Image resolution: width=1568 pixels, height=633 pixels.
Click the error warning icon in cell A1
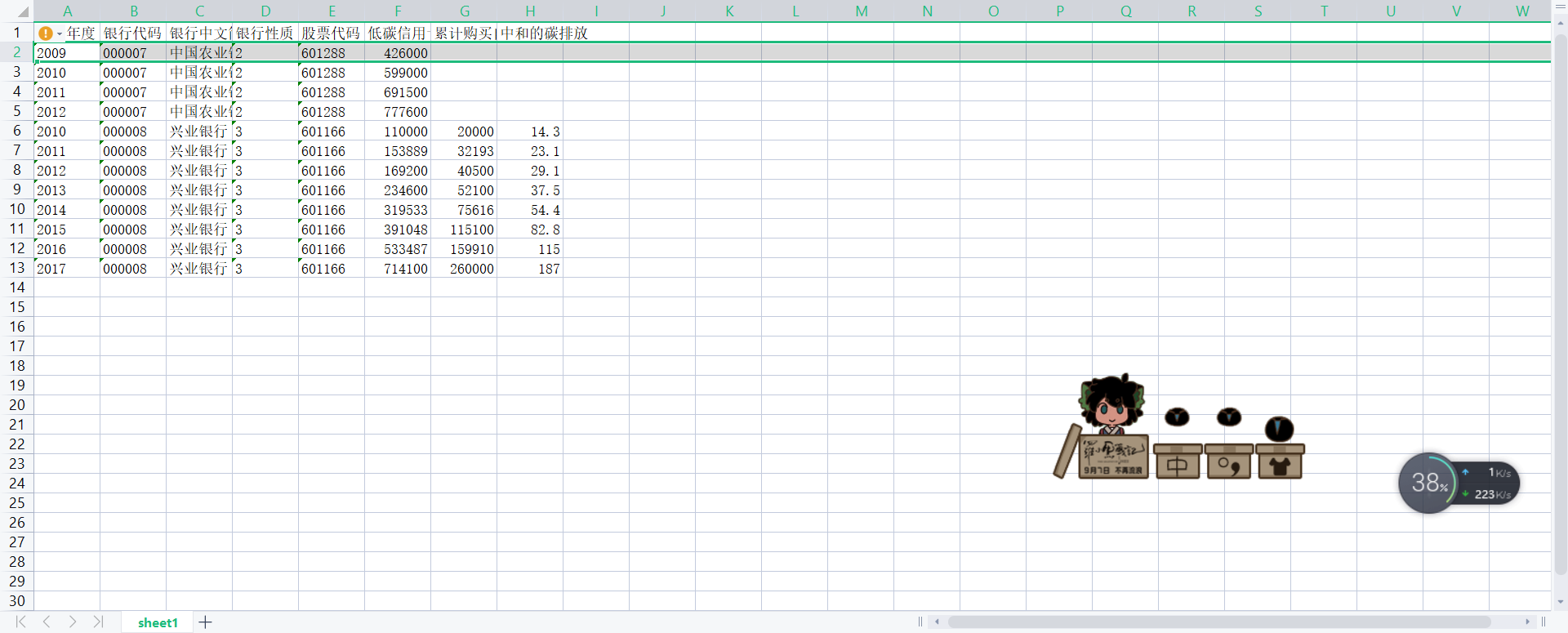[x=46, y=33]
